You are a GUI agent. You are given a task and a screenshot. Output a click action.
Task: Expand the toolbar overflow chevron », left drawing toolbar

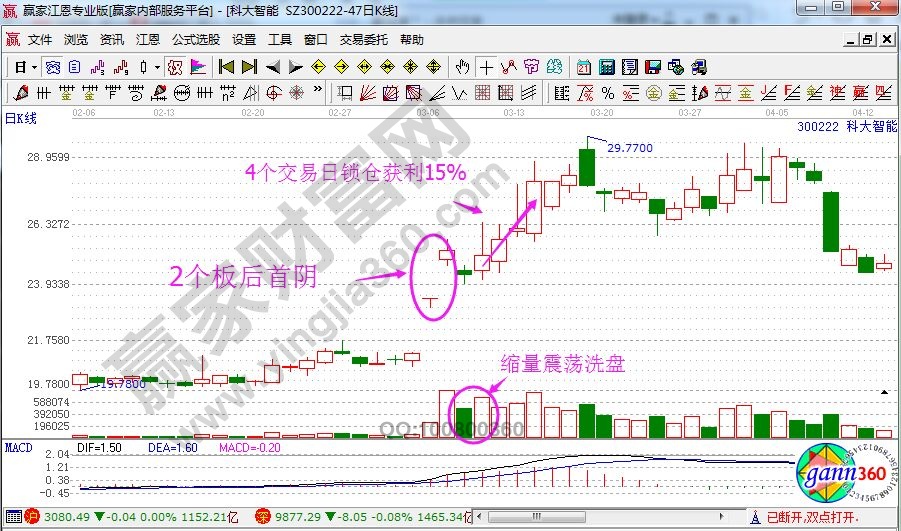(318, 88)
